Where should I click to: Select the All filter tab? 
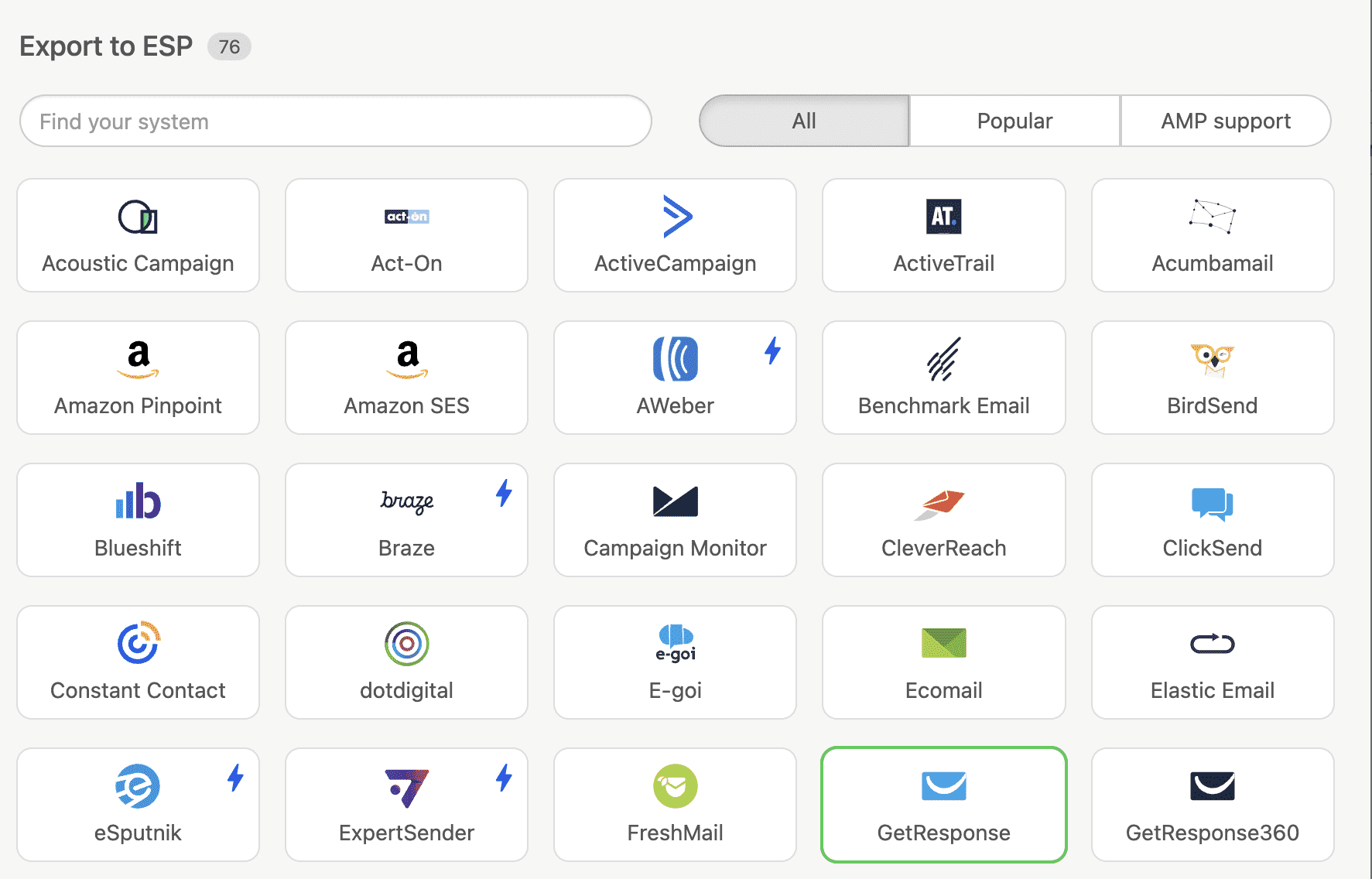804,121
